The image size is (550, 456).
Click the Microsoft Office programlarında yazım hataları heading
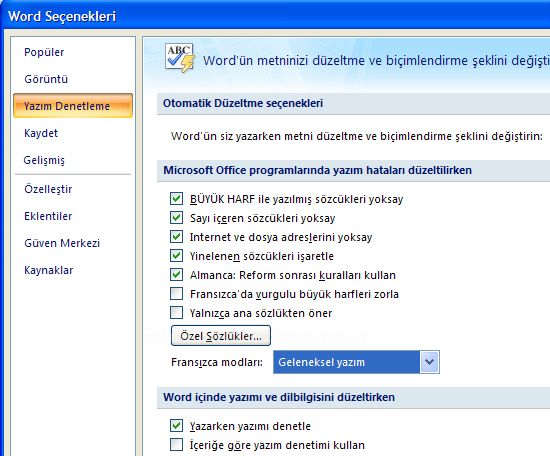tap(317, 170)
